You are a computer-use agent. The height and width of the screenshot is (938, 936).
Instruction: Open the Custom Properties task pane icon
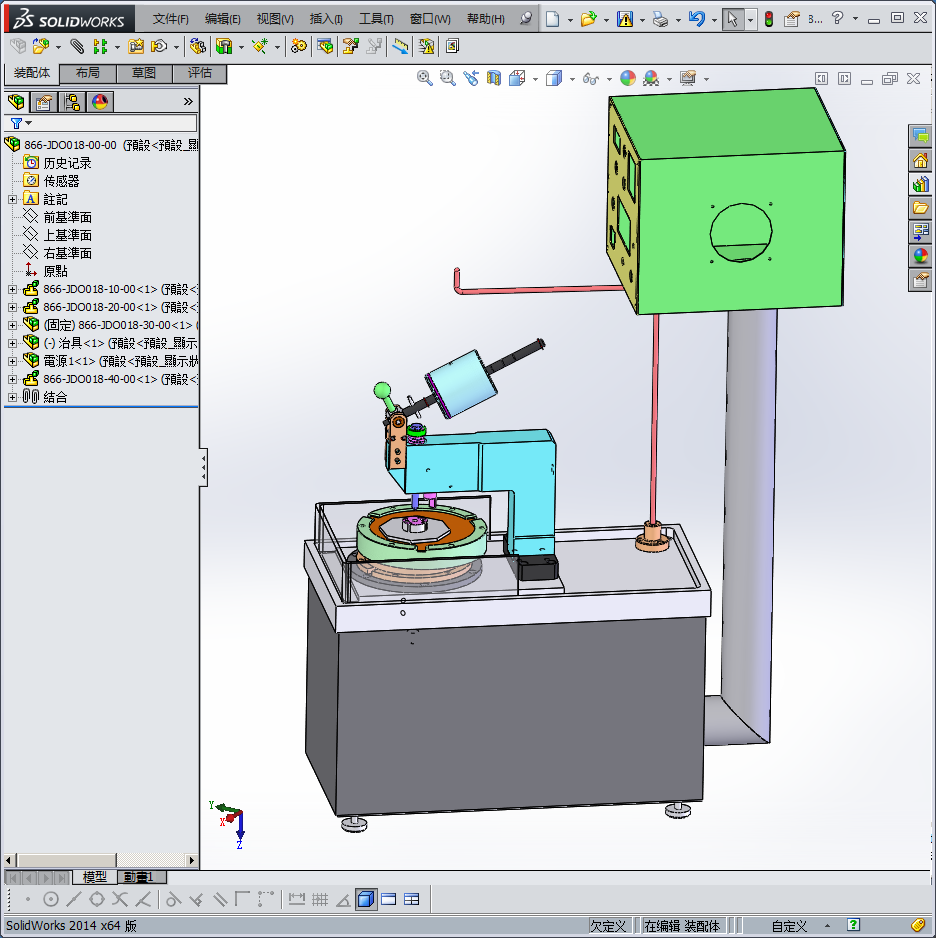tap(920, 280)
